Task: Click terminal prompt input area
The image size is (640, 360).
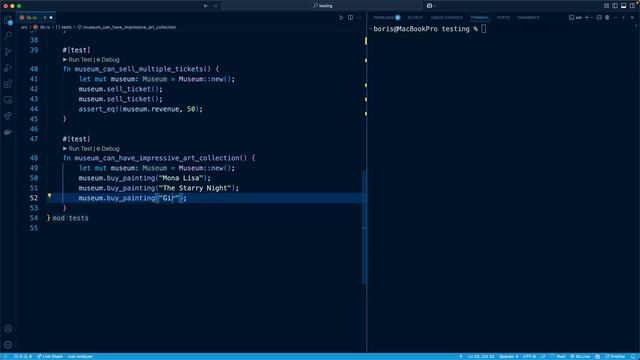Action: coord(484,29)
